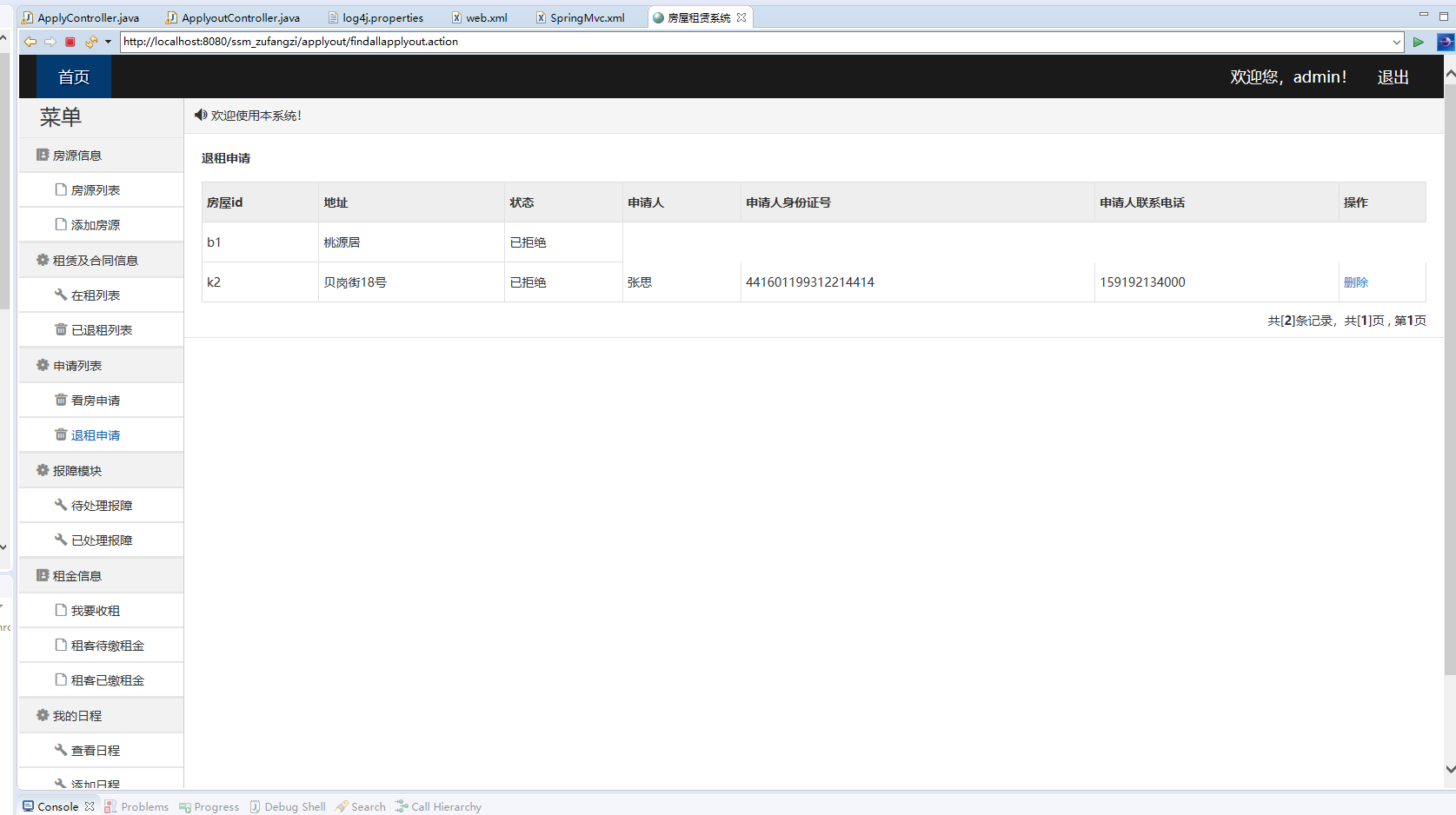Click the trash icon next to 看房申请
This screenshot has width=1456, height=815.
[x=60, y=400]
